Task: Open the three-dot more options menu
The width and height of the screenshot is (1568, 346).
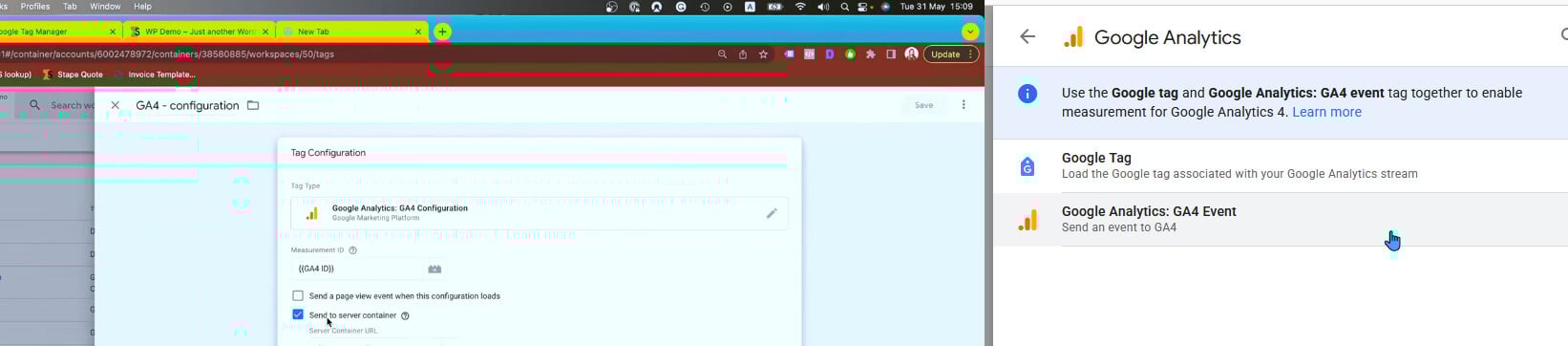Action: click(964, 105)
